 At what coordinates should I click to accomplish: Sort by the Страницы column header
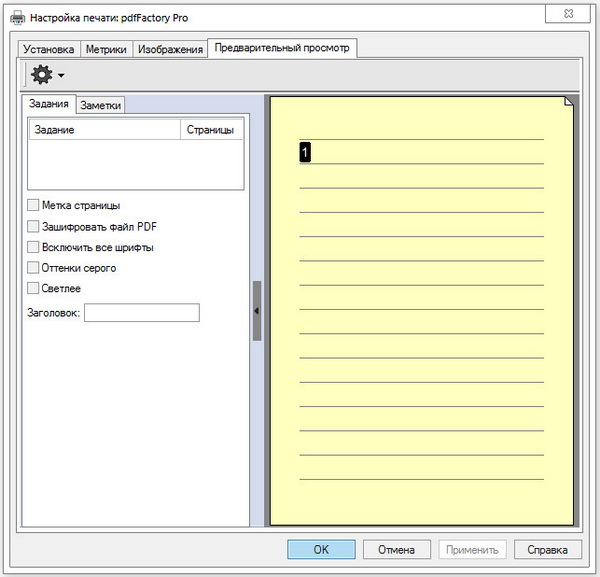pos(210,130)
